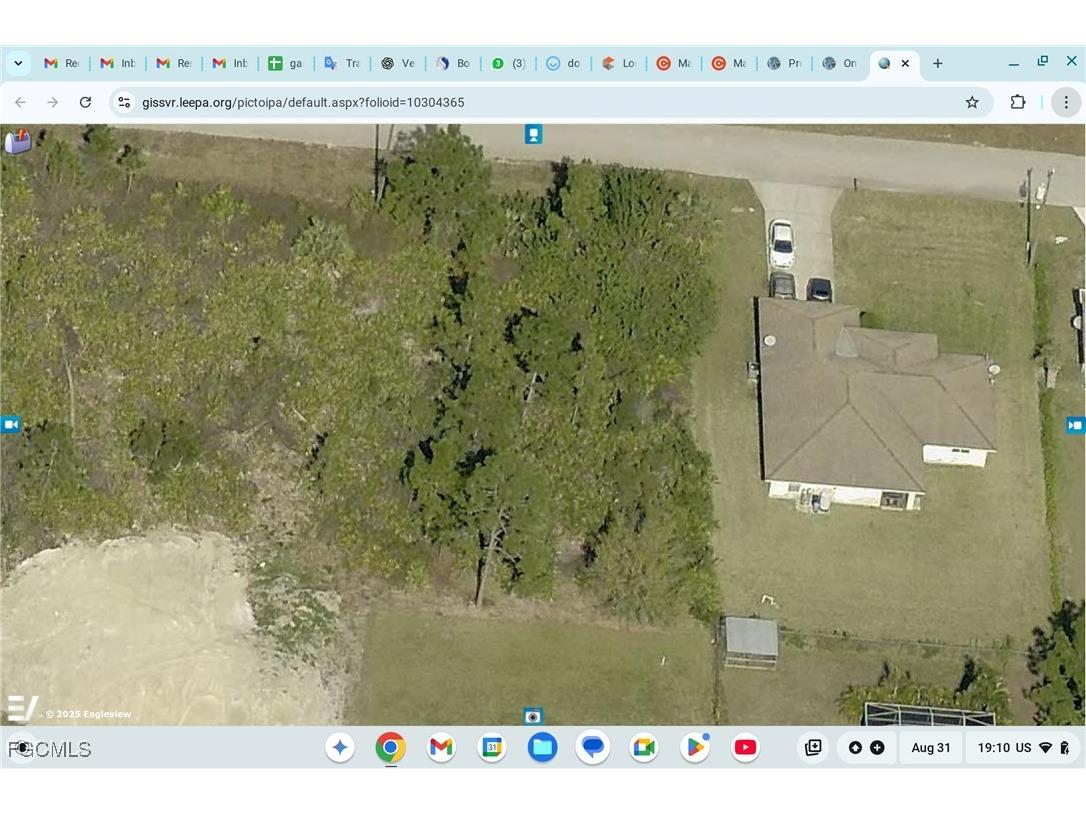Launch YouTube from the shelf
The width and height of the screenshot is (1086, 814).
(x=744, y=747)
